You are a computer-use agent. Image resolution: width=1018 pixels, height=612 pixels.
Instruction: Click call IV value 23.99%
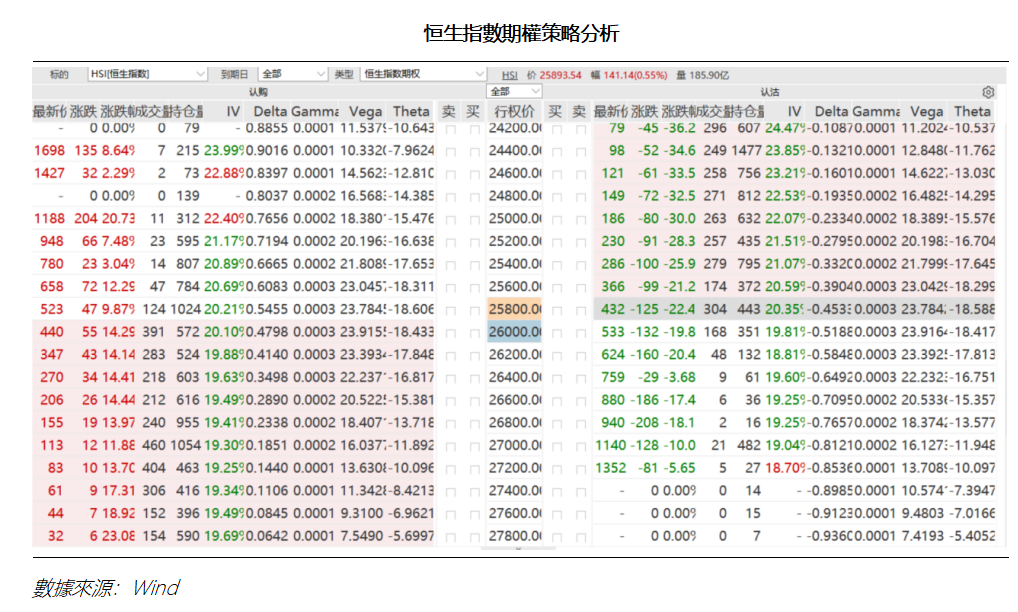coord(224,151)
